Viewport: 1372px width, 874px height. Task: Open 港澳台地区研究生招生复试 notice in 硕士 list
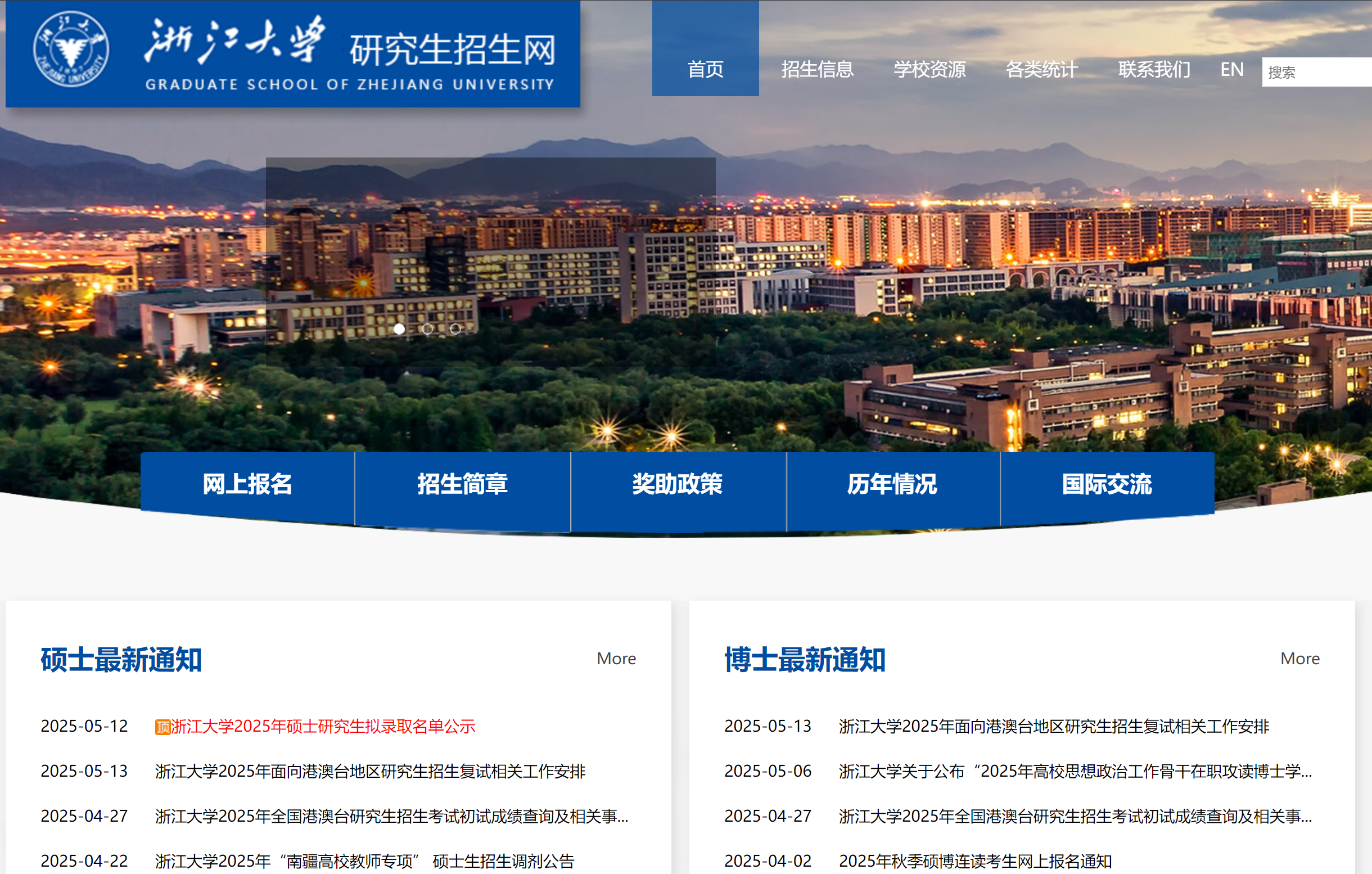[371, 772]
